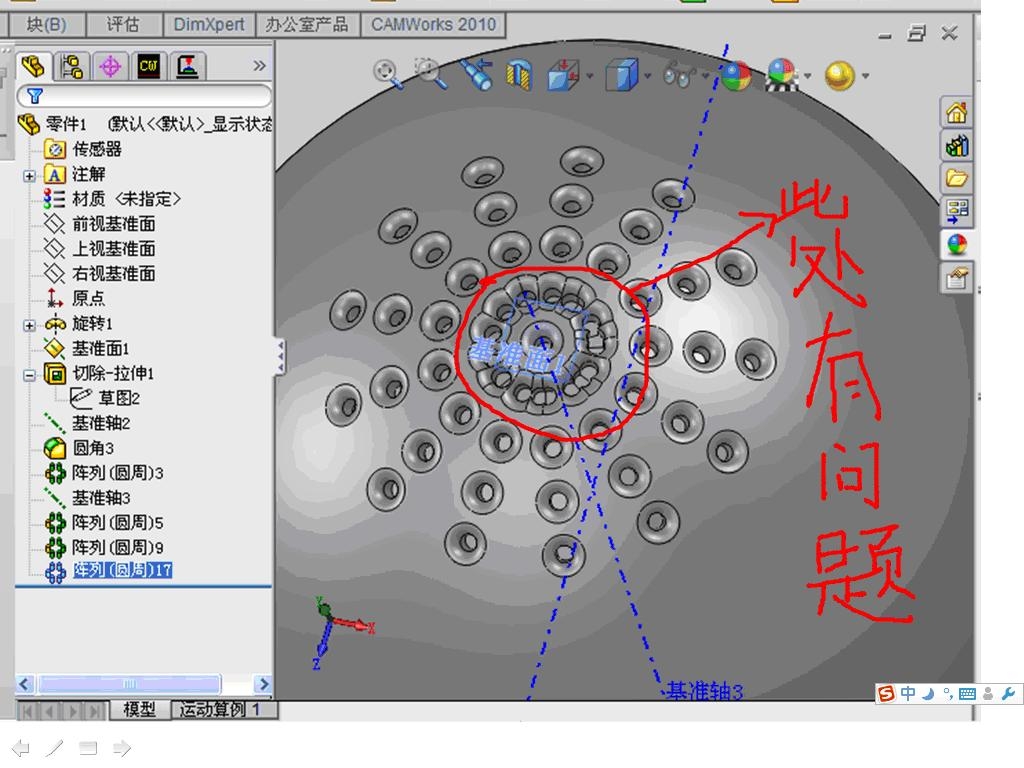The width and height of the screenshot is (1024, 768).
Task: Toggle the Section View tool
Action: tap(519, 74)
